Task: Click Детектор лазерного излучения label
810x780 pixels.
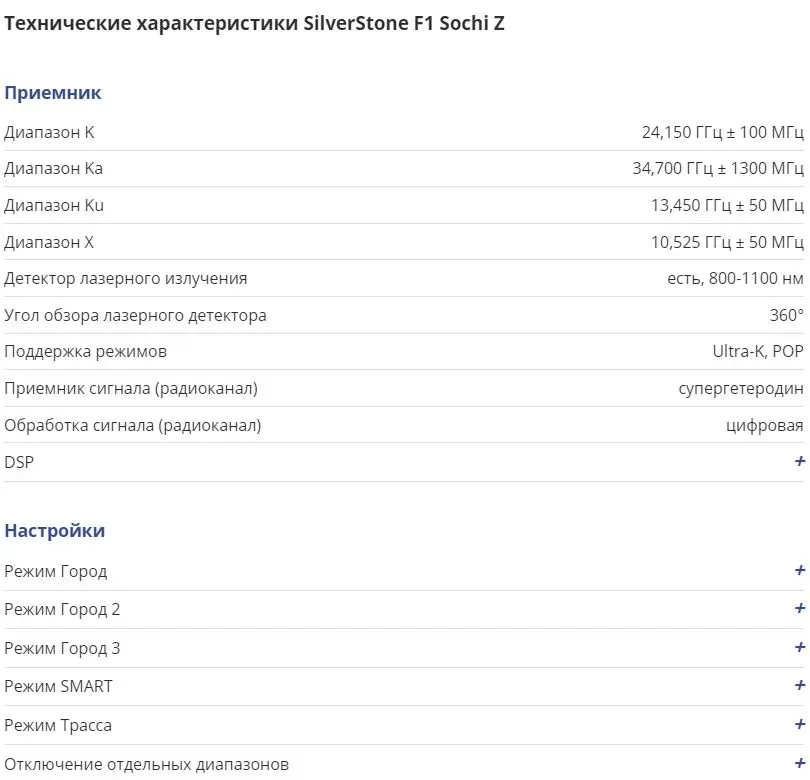Action: point(126,279)
